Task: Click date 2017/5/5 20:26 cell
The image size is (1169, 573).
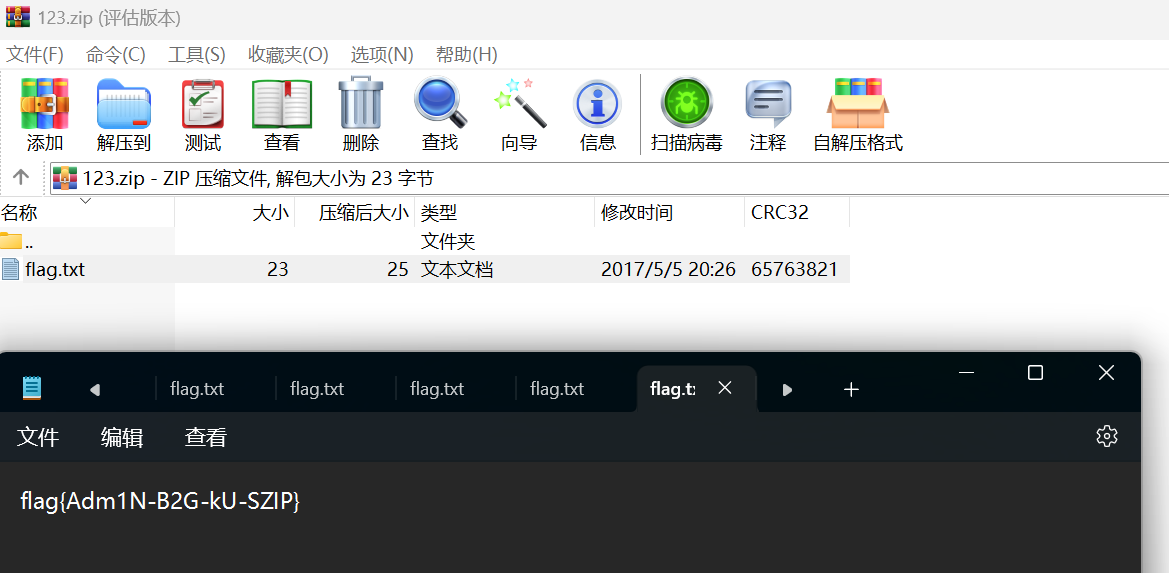Action: click(x=669, y=269)
